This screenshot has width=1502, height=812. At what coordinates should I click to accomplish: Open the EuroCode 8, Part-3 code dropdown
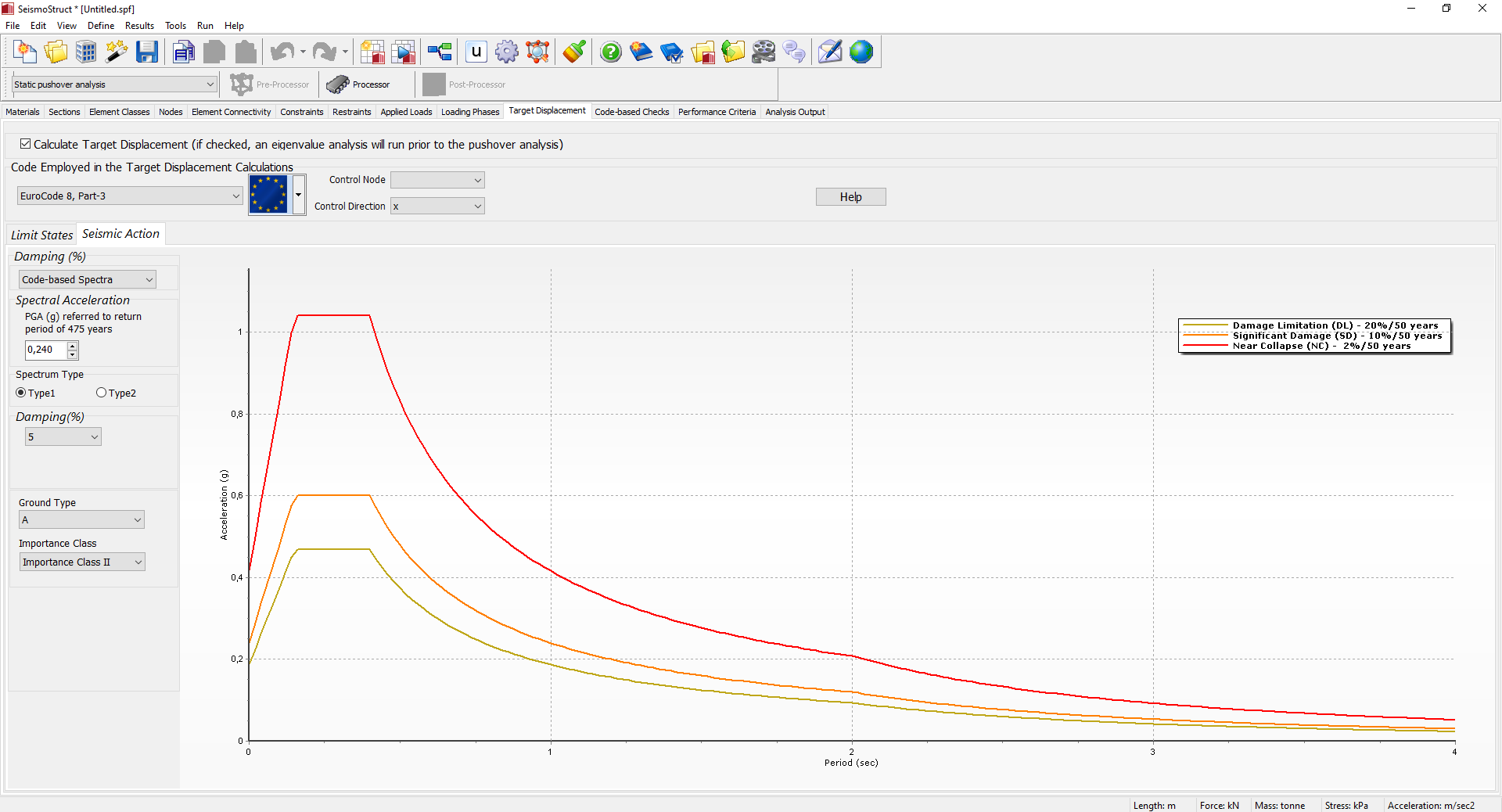coord(130,196)
